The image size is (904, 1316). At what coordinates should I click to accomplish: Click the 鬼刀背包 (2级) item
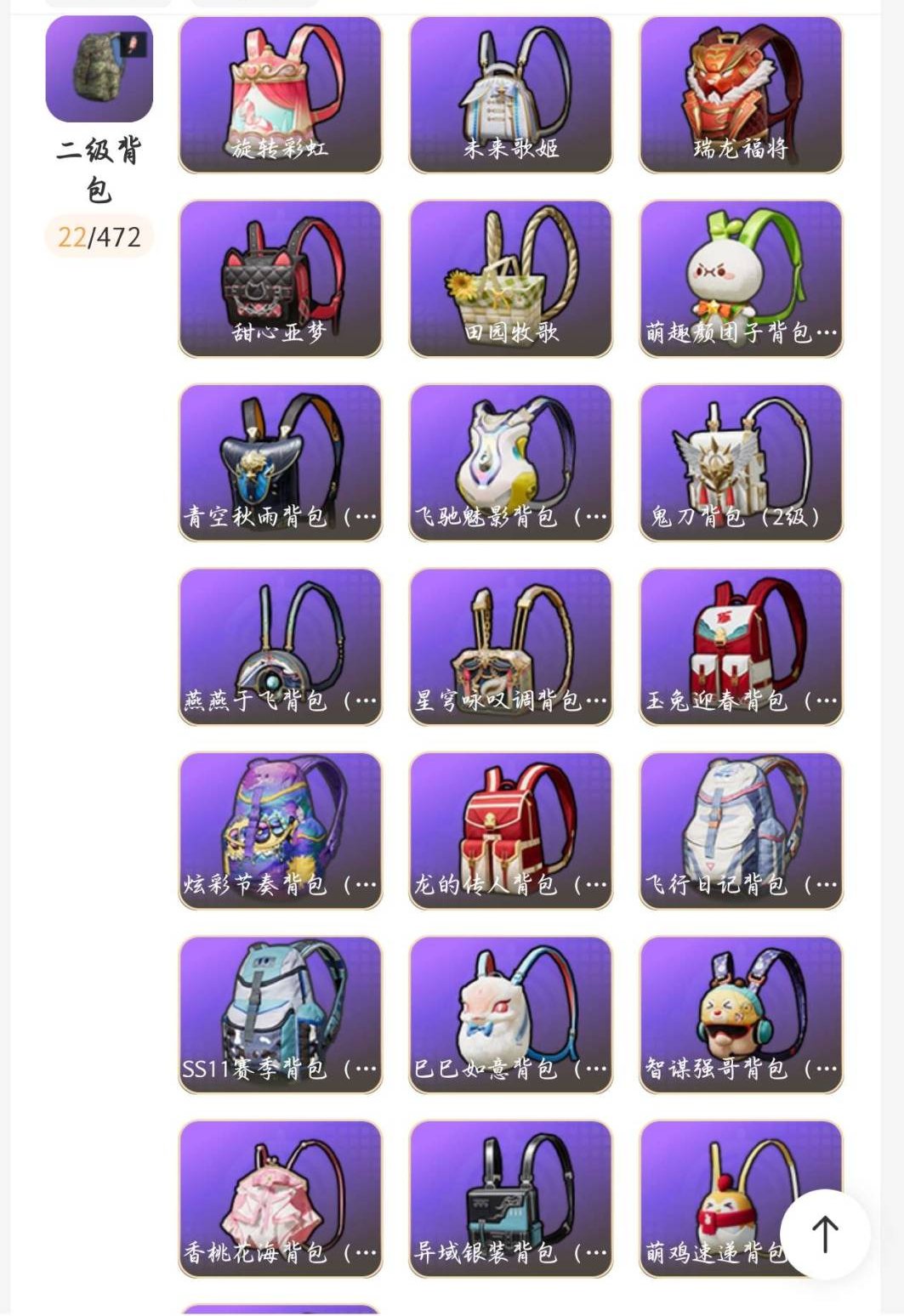click(742, 463)
